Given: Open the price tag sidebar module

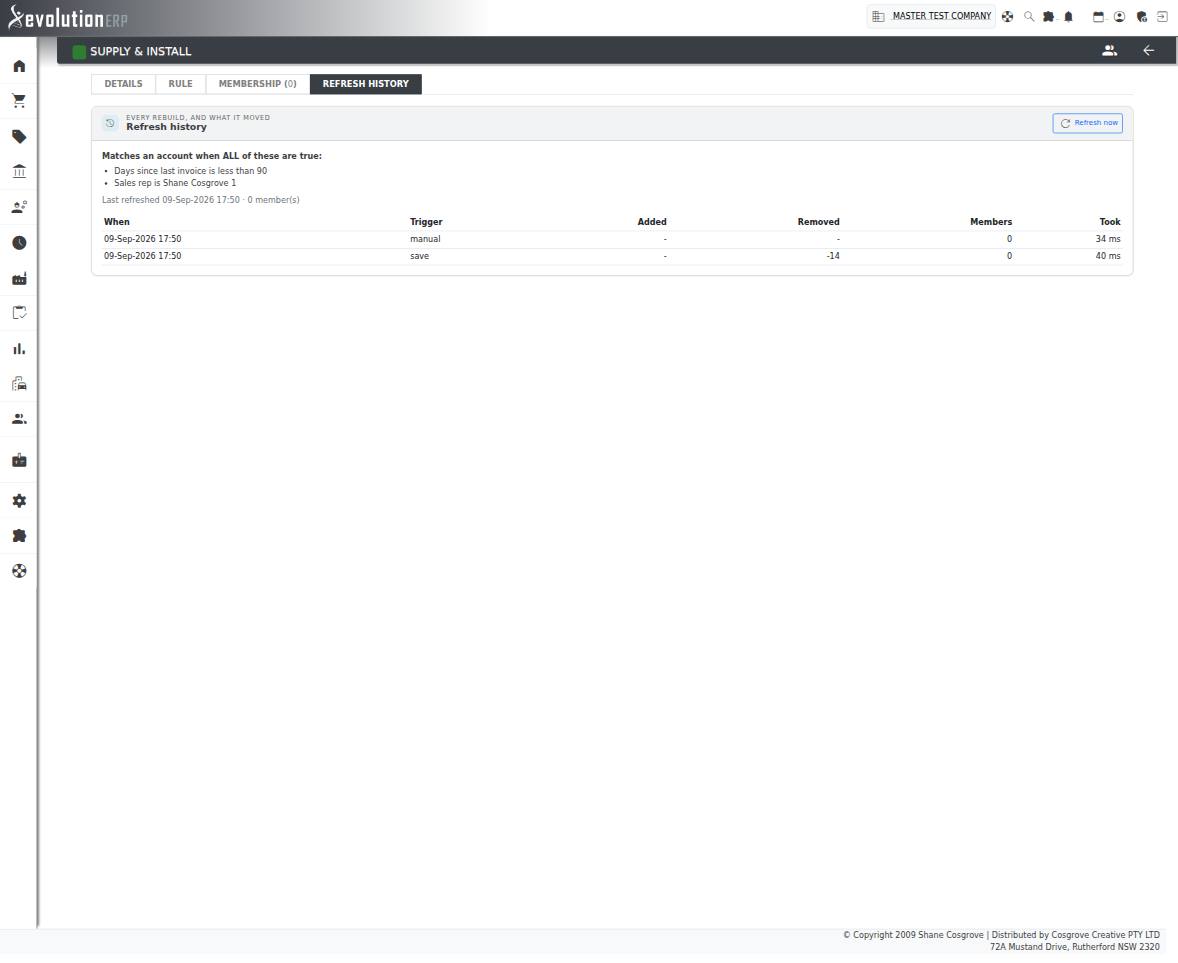Looking at the screenshot, I should (20, 137).
